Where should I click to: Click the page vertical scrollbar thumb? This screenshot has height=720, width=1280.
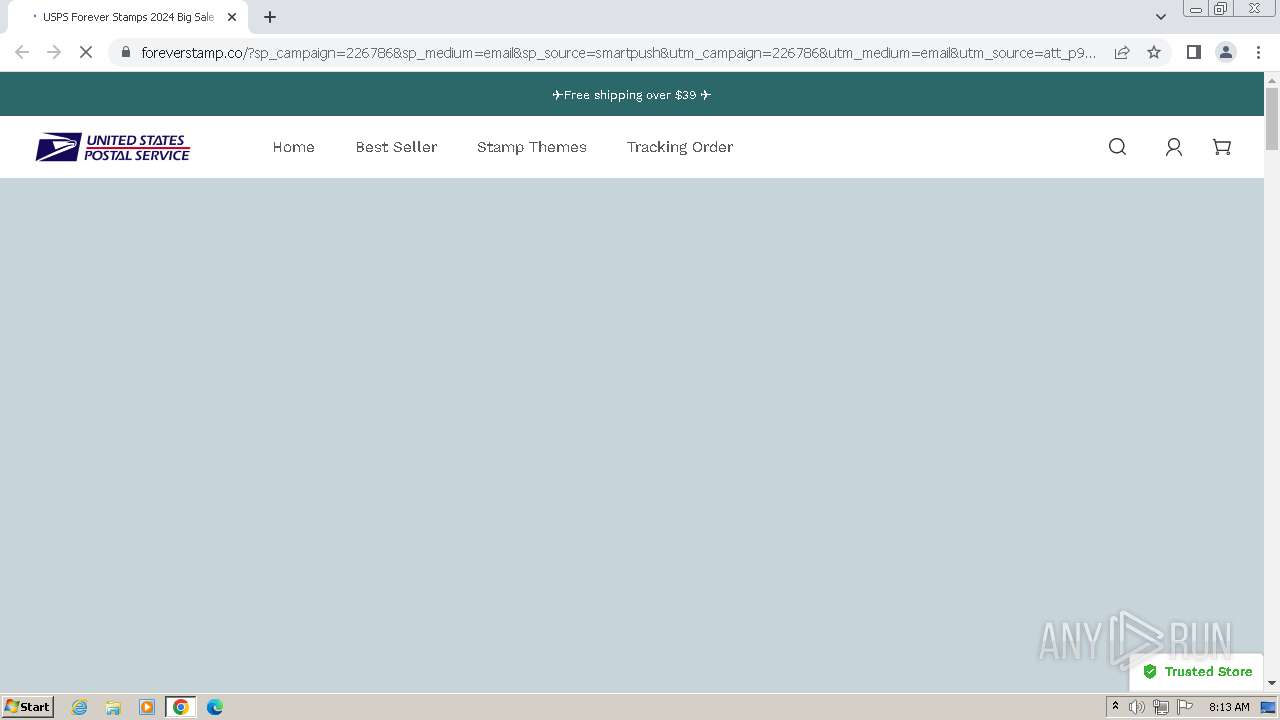click(1272, 119)
